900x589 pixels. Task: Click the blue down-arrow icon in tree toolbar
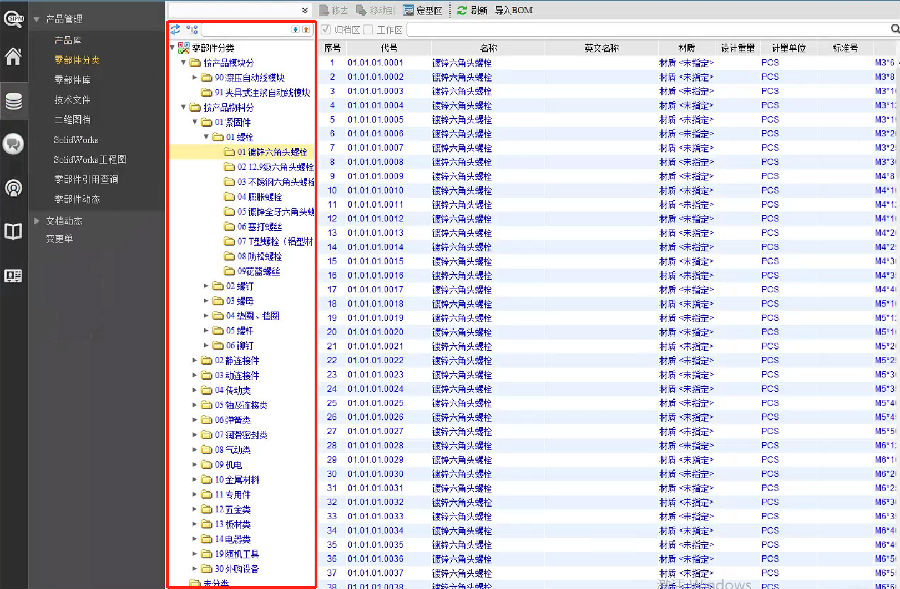[x=295, y=30]
